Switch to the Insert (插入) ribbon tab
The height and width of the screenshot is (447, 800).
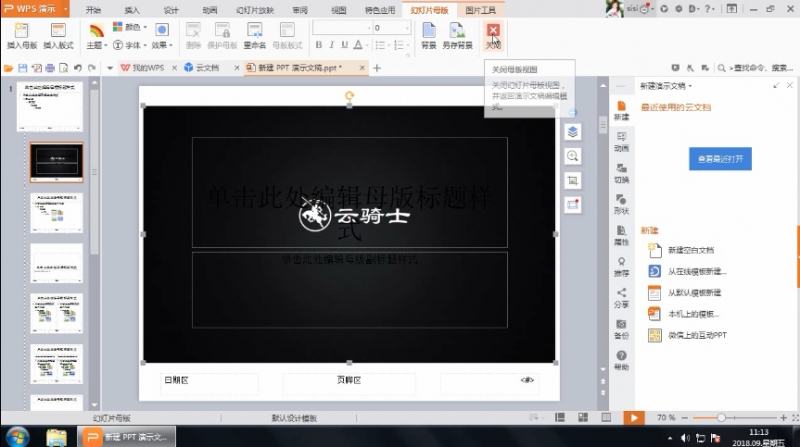(132, 10)
